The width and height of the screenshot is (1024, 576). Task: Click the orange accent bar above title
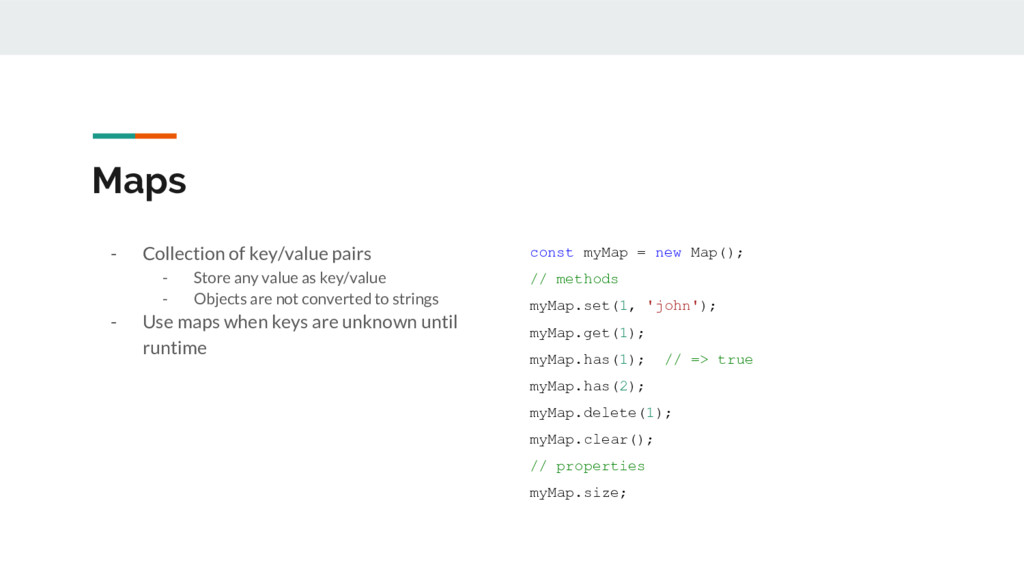156,136
